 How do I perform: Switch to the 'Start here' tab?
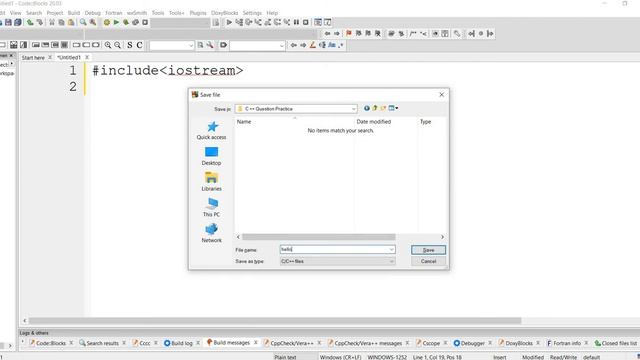coord(33,58)
